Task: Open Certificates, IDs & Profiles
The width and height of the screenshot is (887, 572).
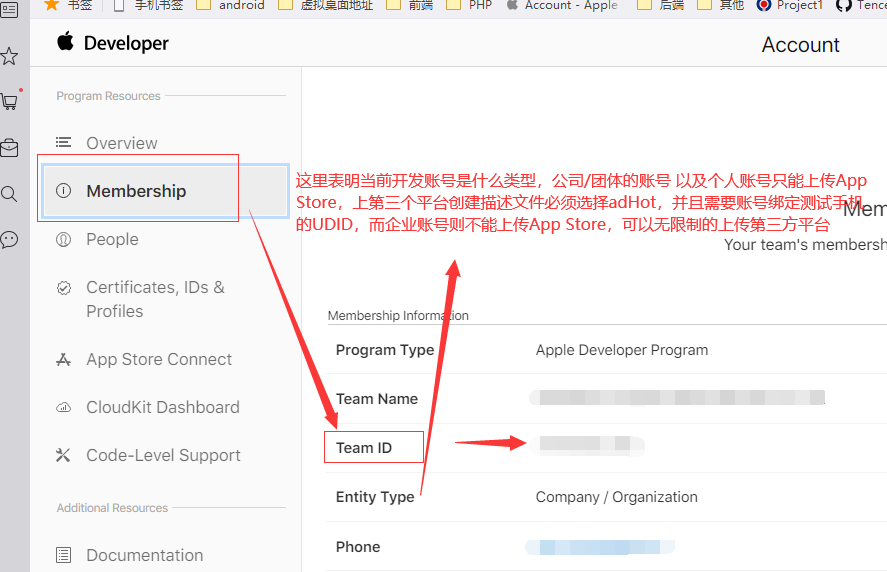Action: coord(155,299)
